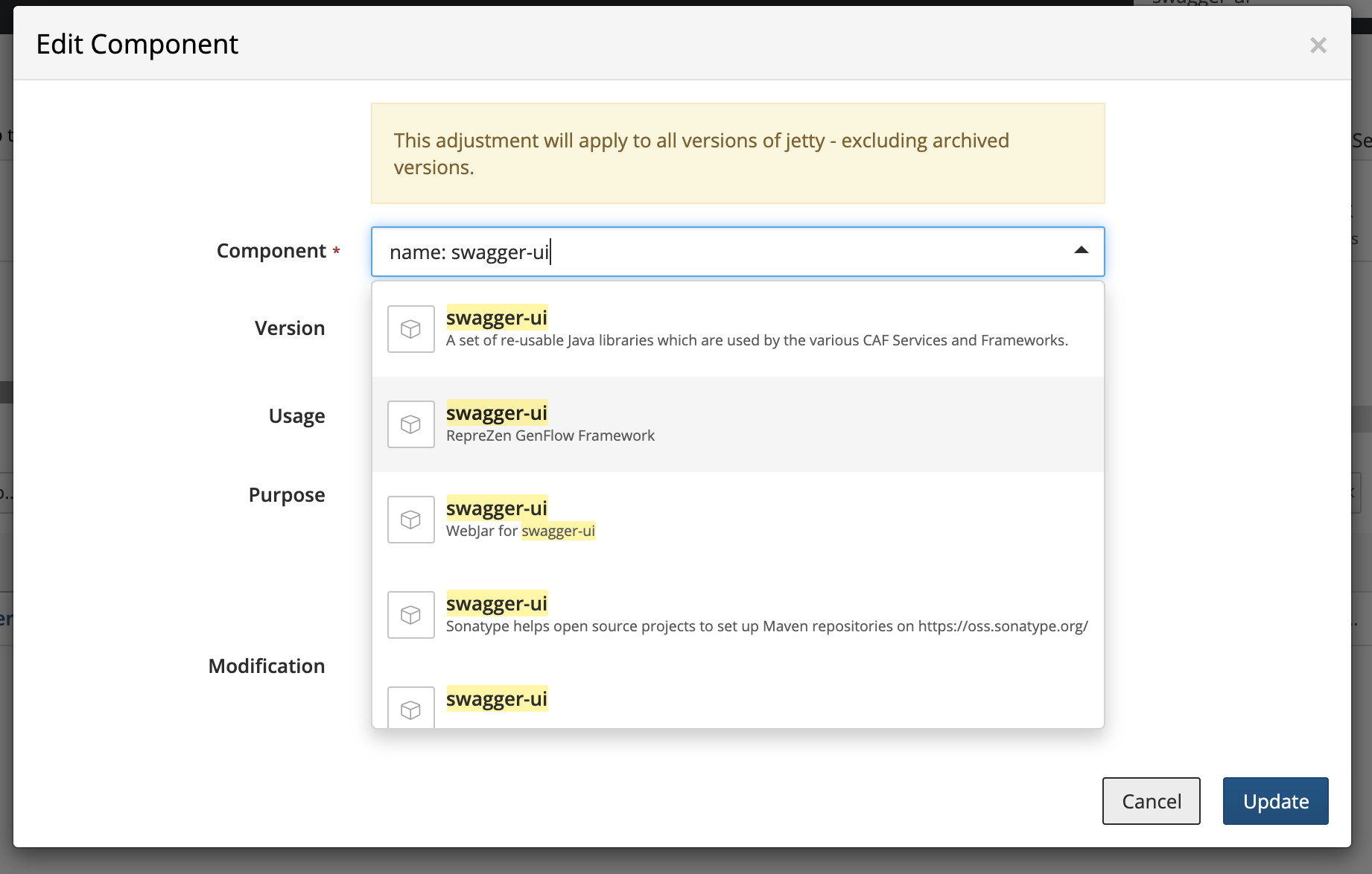Click the yellow jetty versions warning banner
Viewport: 1372px width, 874px height.
738,153
